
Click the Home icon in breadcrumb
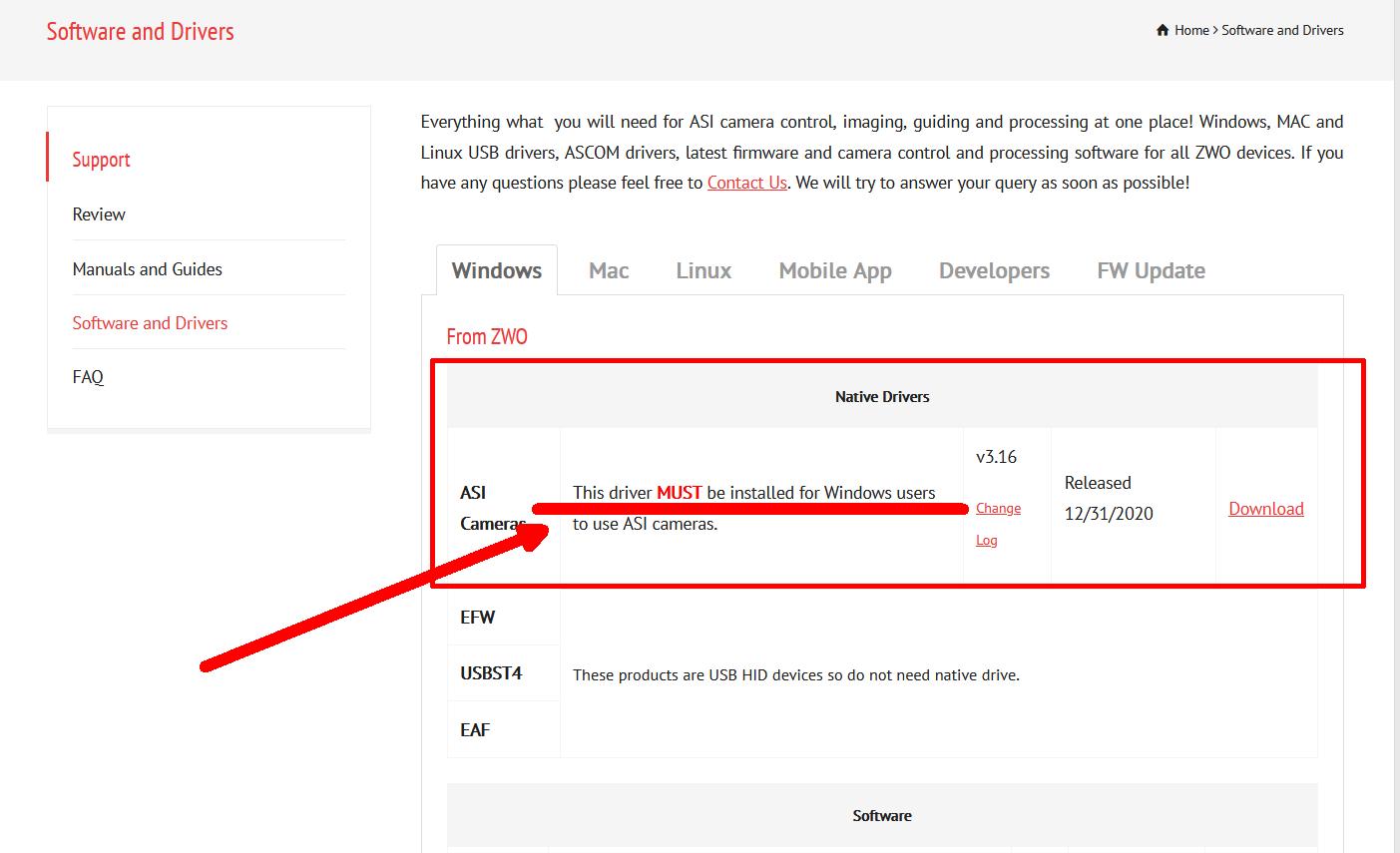pos(1163,30)
